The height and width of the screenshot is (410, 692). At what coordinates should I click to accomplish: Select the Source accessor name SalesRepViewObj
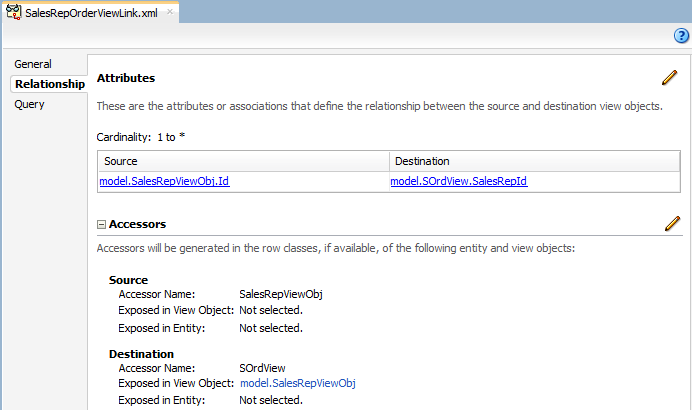tap(281, 295)
